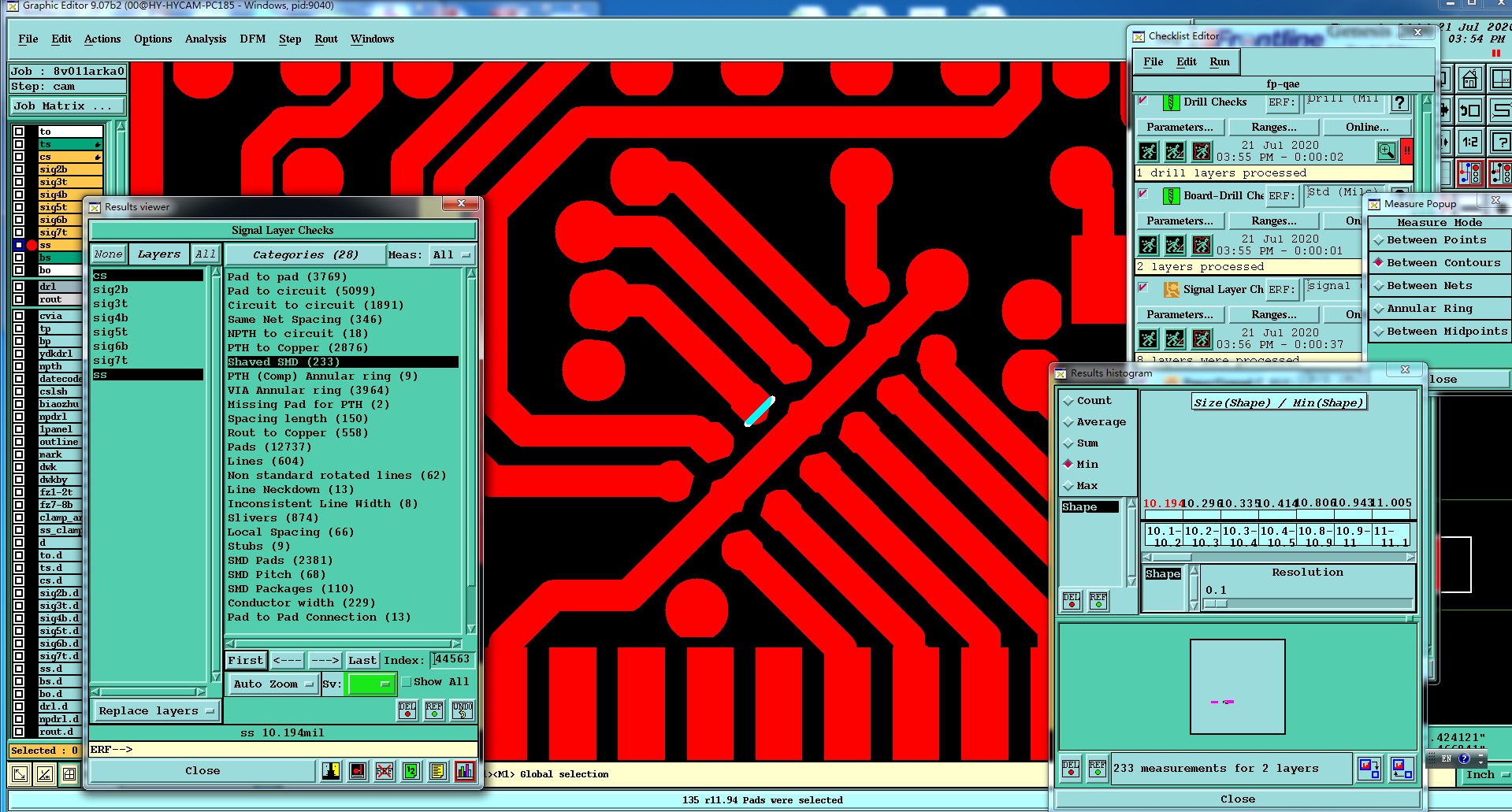Run Drill Checks with the first runner icon
This screenshot has height=812, width=1512.
coord(1149,151)
